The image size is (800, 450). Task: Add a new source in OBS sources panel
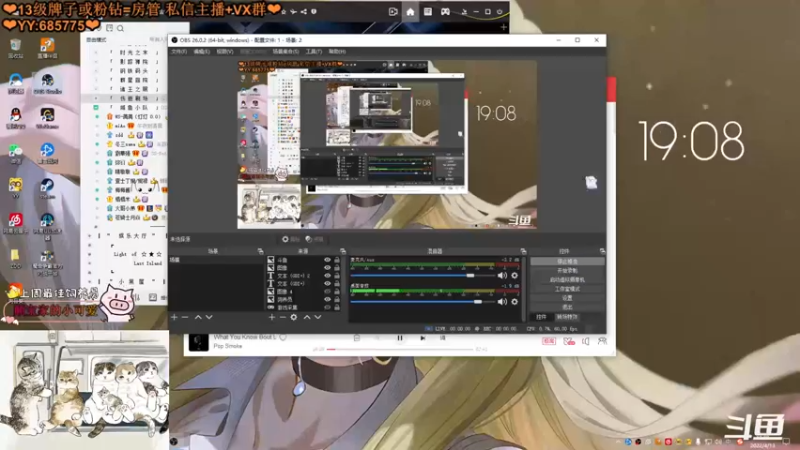(x=271, y=317)
